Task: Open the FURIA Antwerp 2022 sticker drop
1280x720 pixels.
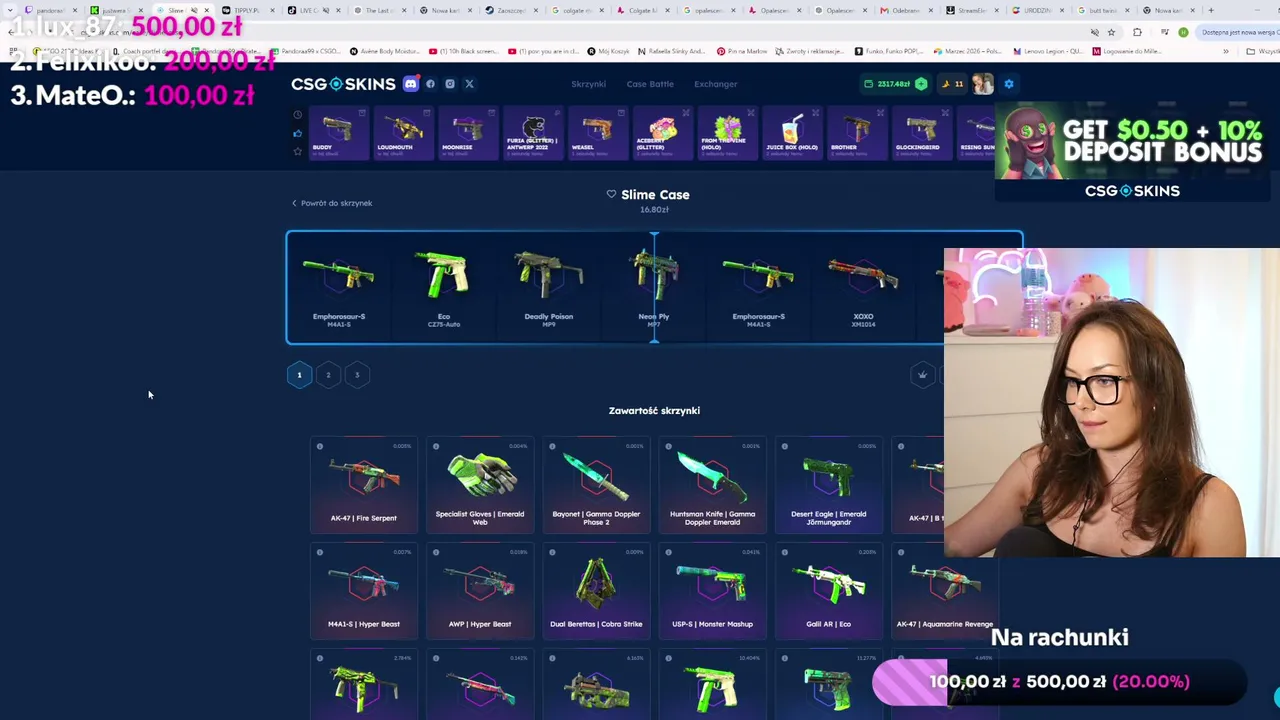Action: pyautogui.click(x=532, y=133)
